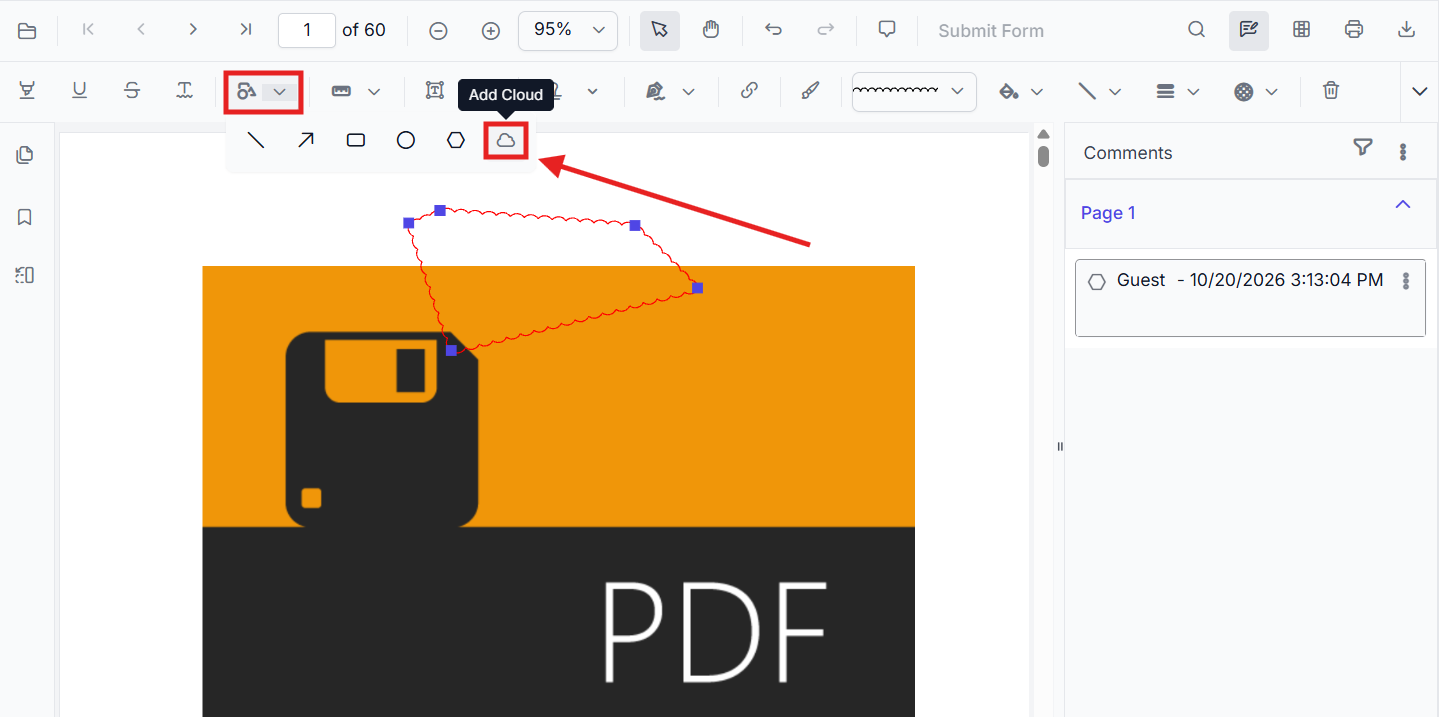Click the Submit Form button
Image resolution: width=1439 pixels, height=717 pixels.
click(991, 31)
